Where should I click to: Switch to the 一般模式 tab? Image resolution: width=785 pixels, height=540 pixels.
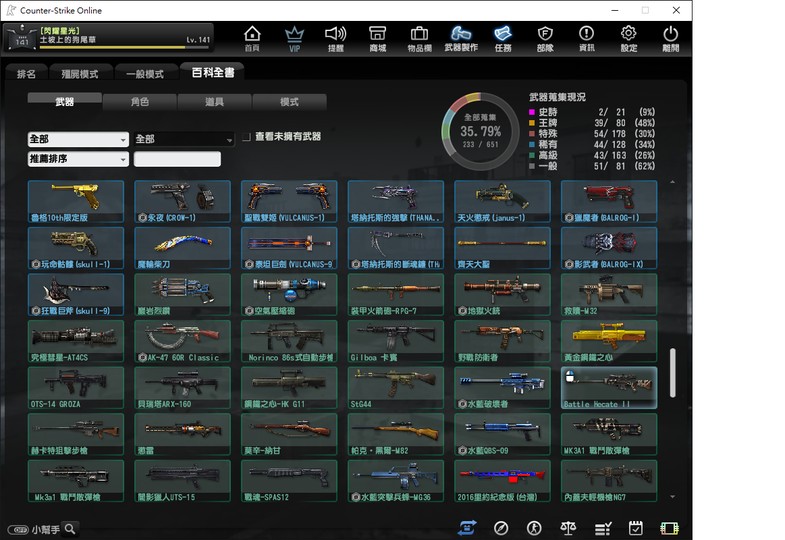click(x=145, y=74)
